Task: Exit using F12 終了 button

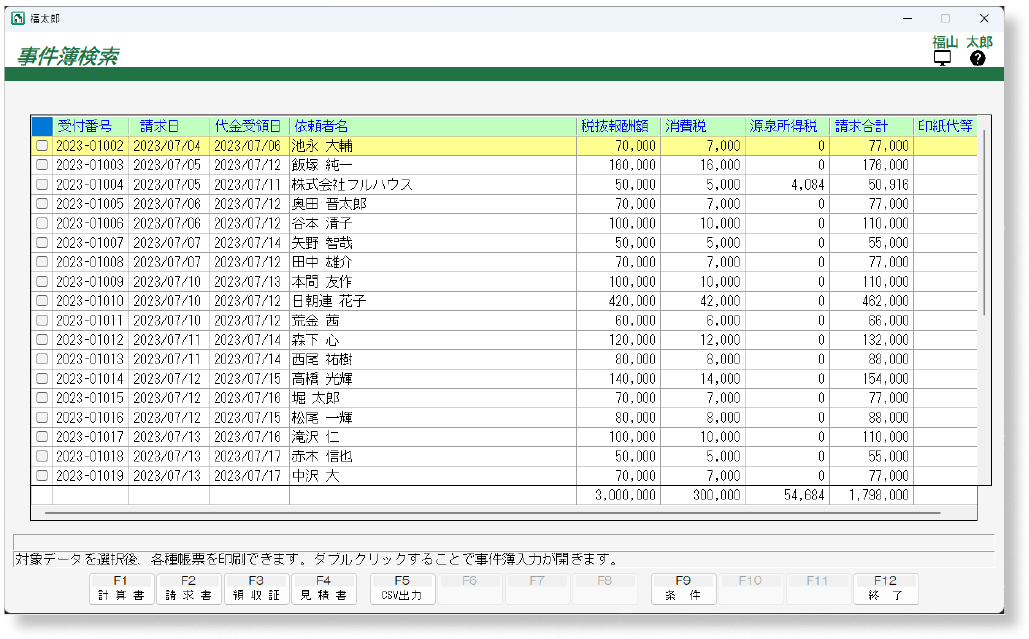Action: coord(884,588)
